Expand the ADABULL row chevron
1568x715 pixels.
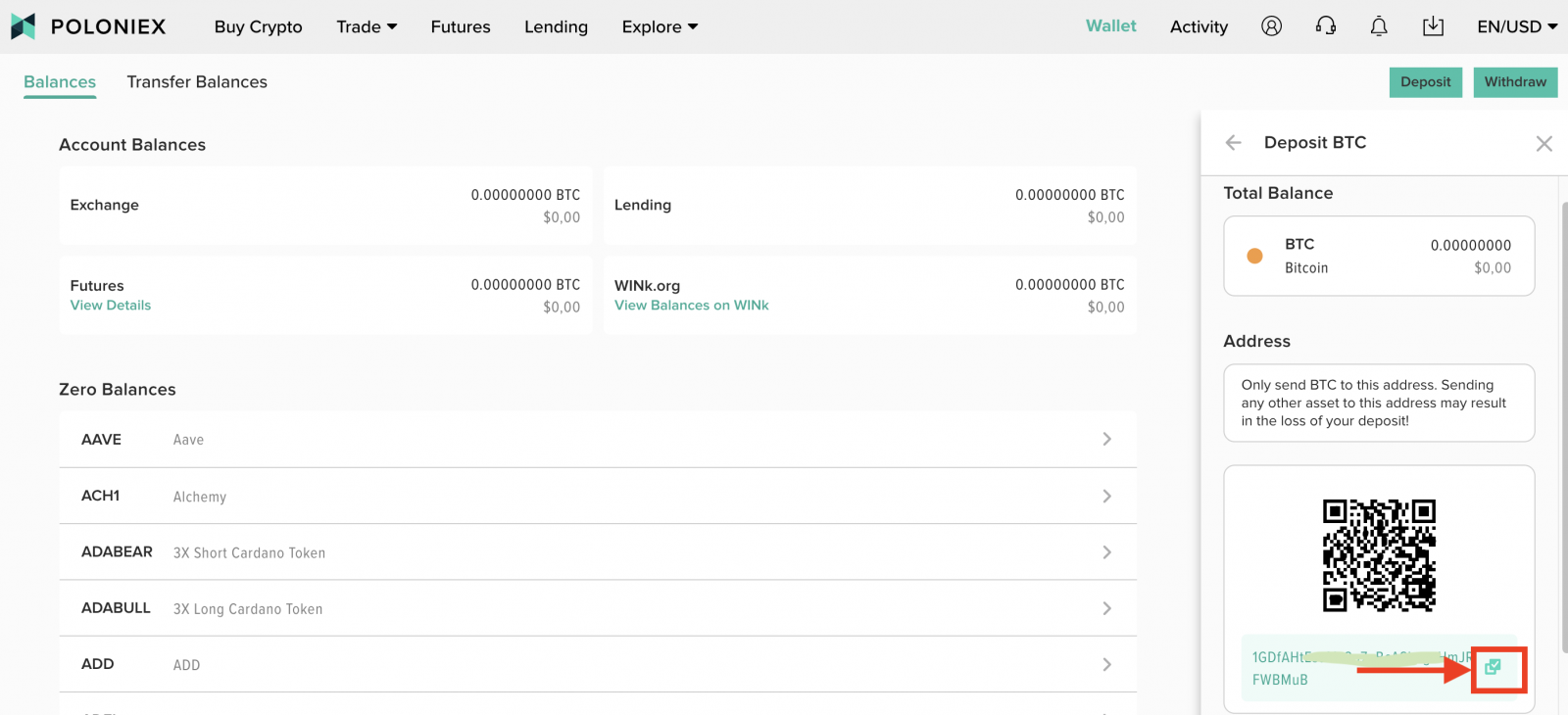coord(1106,608)
